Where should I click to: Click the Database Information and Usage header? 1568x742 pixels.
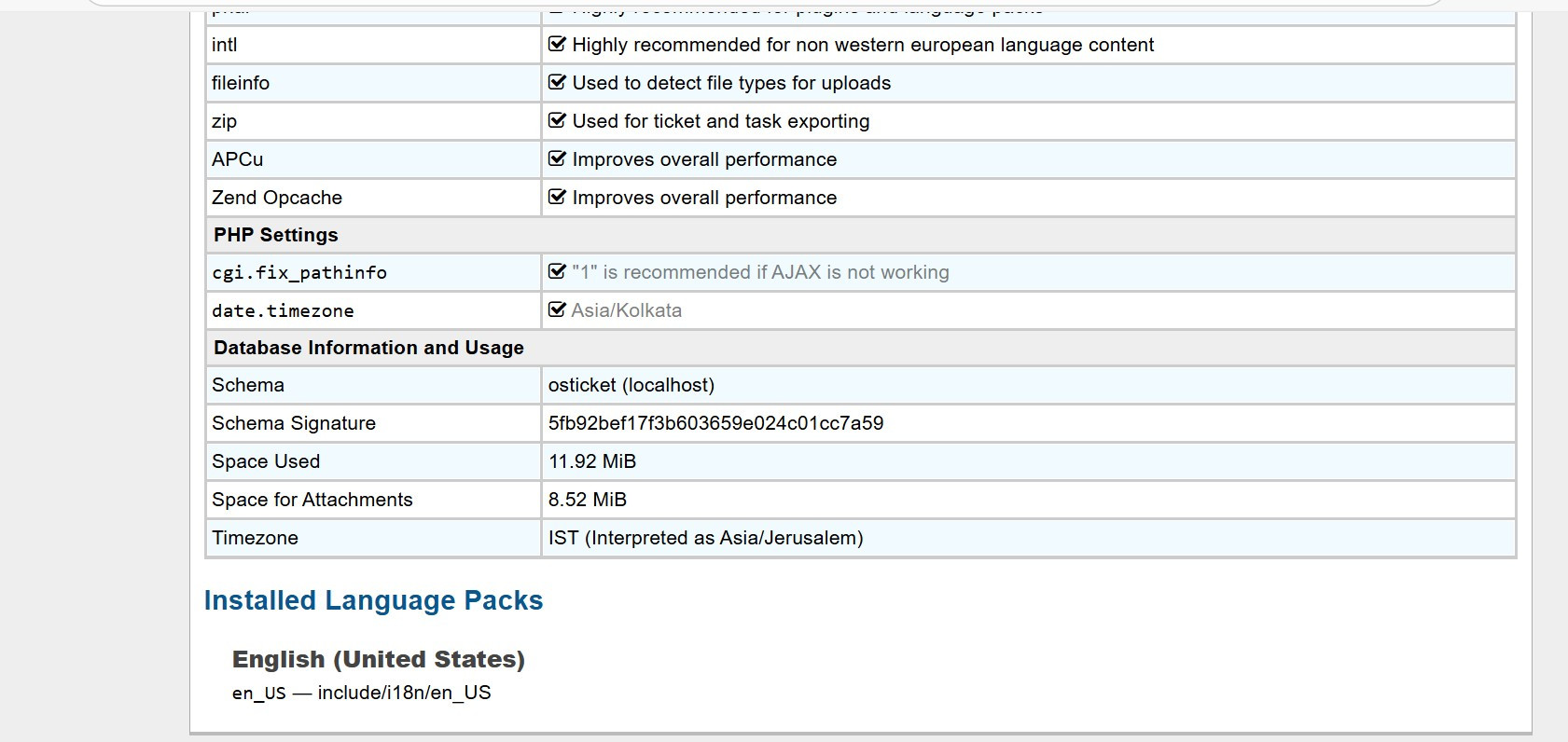(x=368, y=348)
